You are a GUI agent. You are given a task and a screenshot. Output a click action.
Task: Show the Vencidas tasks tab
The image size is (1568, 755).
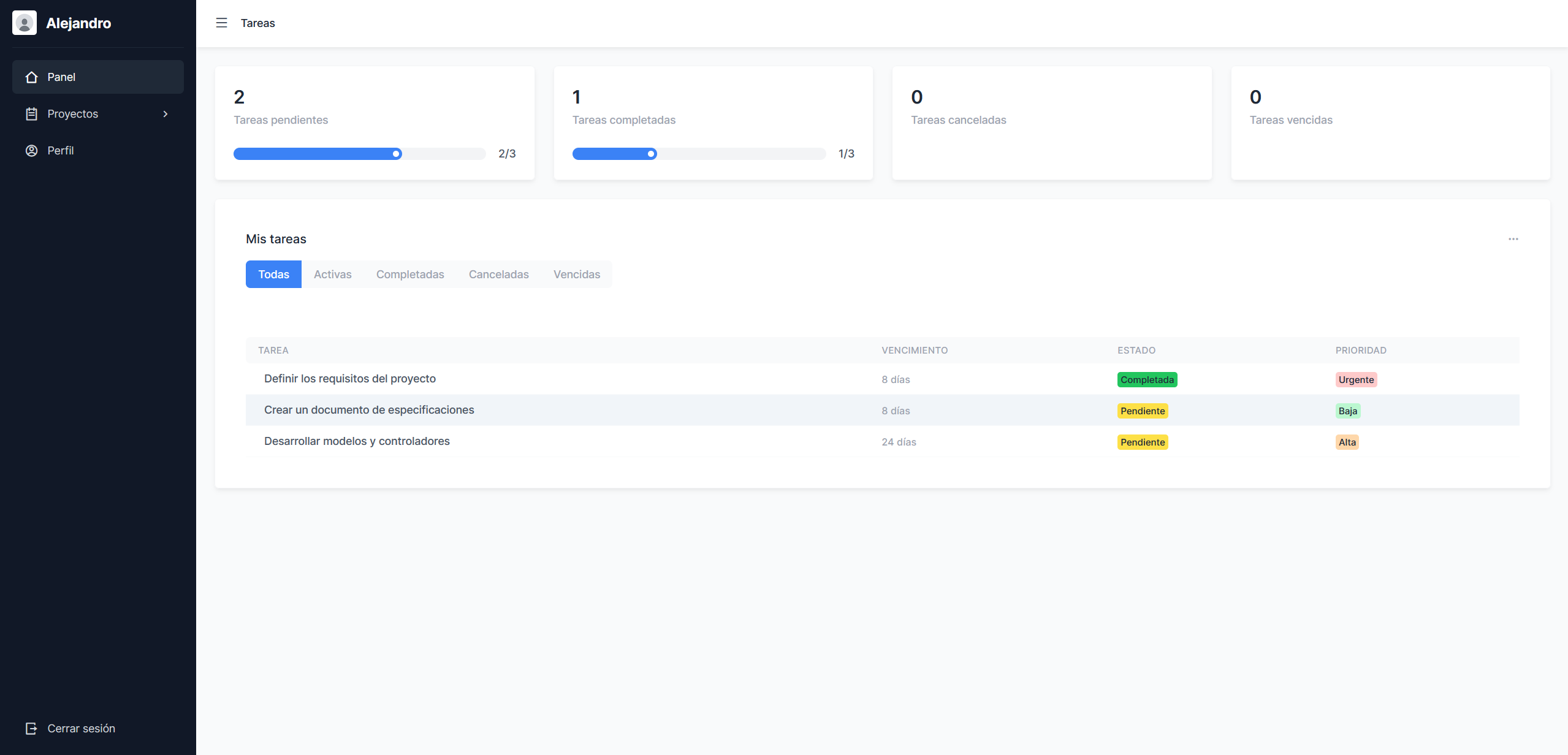point(576,274)
